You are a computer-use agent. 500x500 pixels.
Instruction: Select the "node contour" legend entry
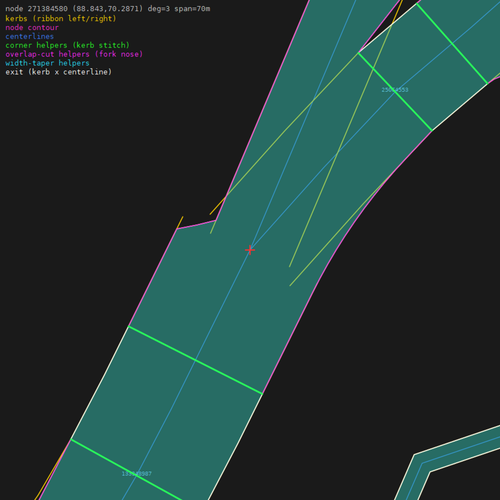pyautogui.click(x=32, y=27)
